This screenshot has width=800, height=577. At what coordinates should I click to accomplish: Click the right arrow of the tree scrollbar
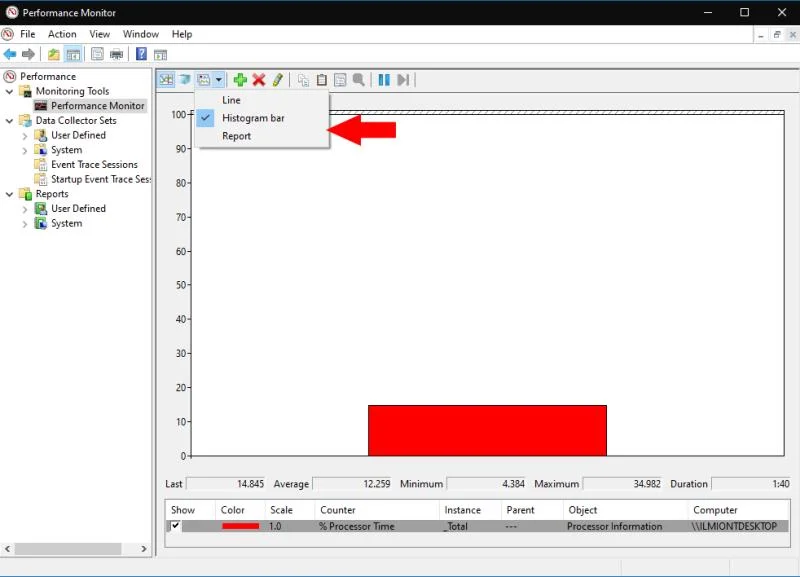point(144,548)
